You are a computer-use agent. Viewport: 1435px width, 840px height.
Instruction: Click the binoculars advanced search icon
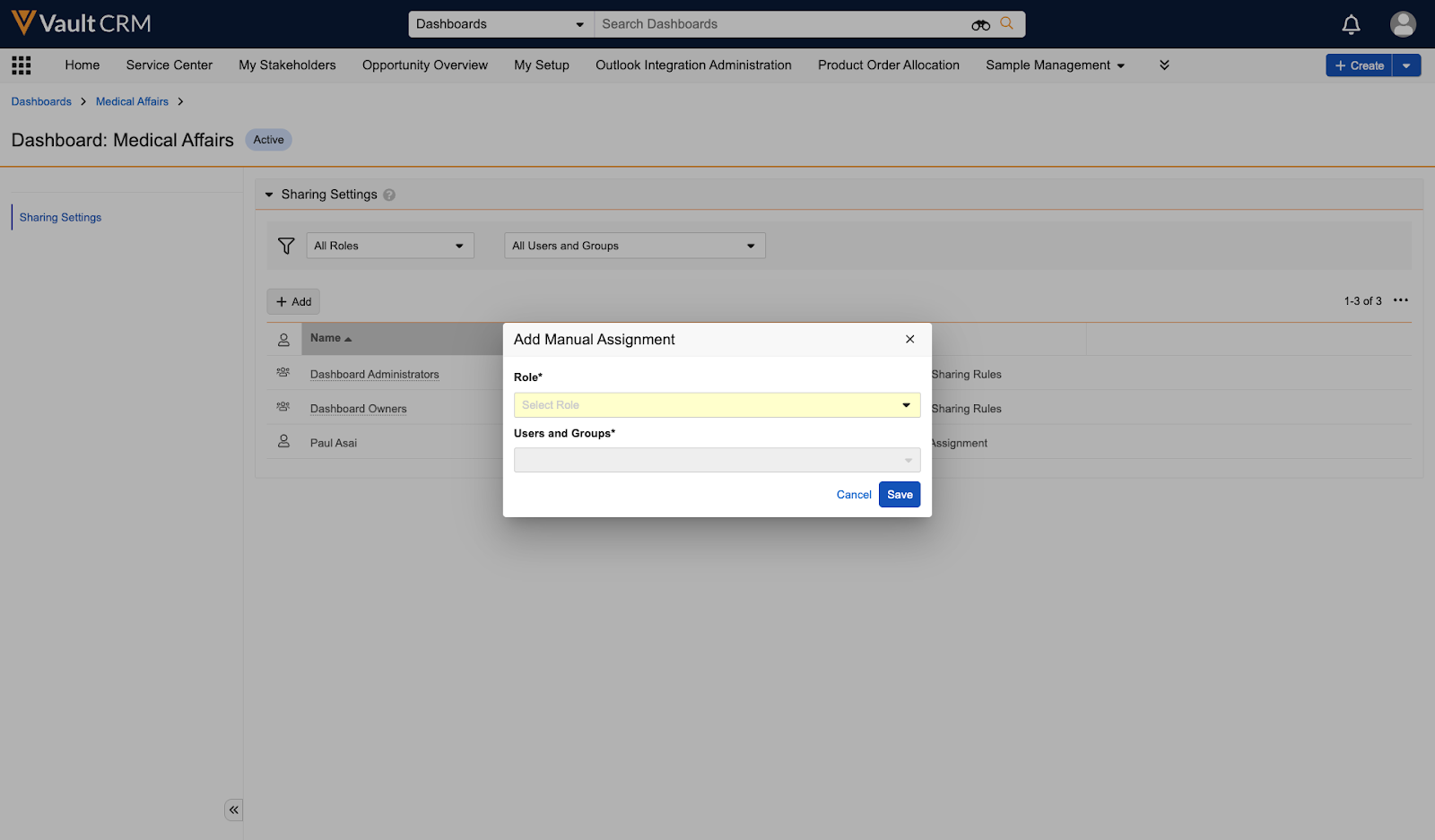(x=980, y=25)
